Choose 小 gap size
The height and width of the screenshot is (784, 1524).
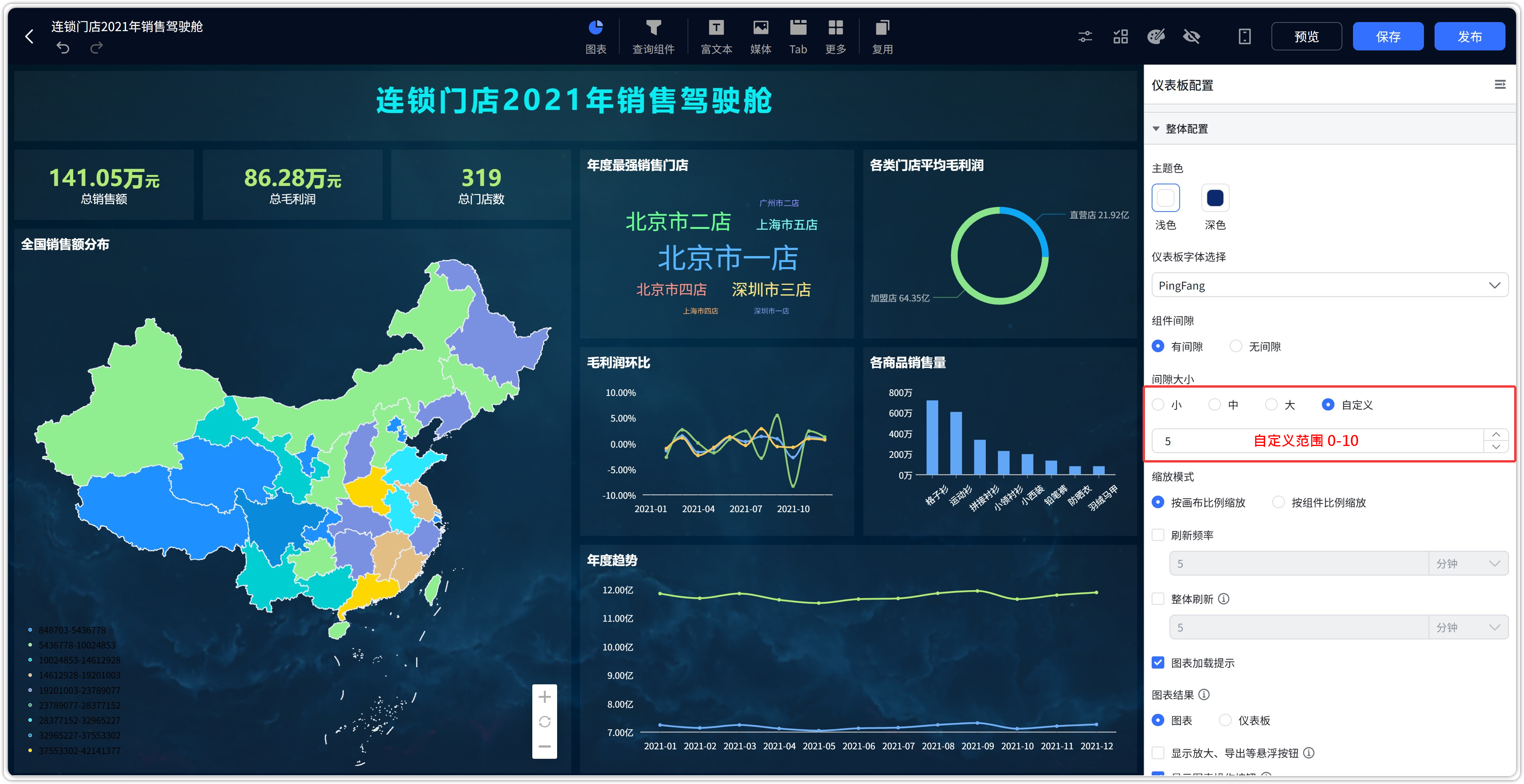[1158, 405]
